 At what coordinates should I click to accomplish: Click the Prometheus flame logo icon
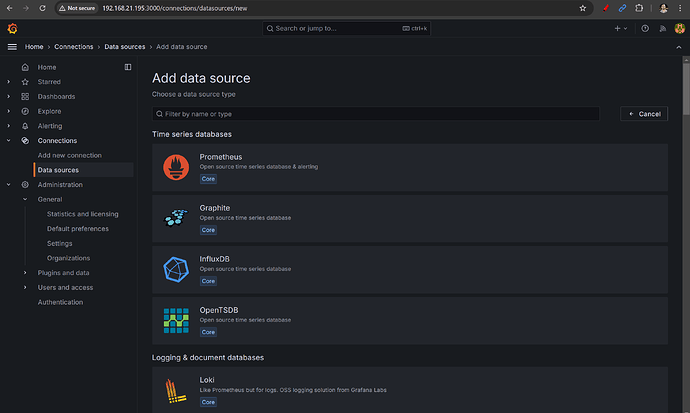click(x=176, y=168)
